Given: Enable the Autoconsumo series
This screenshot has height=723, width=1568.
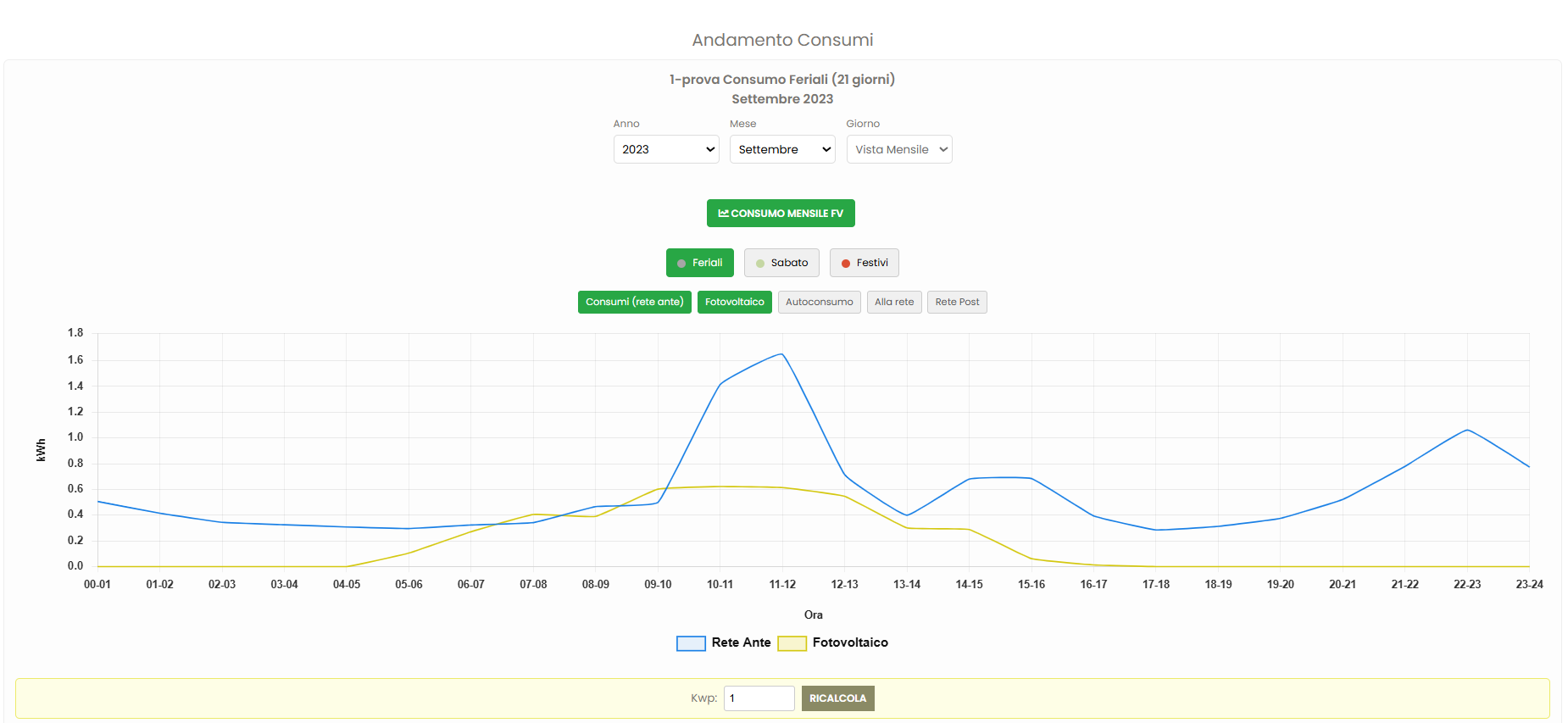Looking at the screenshot, I should click(x=819, y=302).
